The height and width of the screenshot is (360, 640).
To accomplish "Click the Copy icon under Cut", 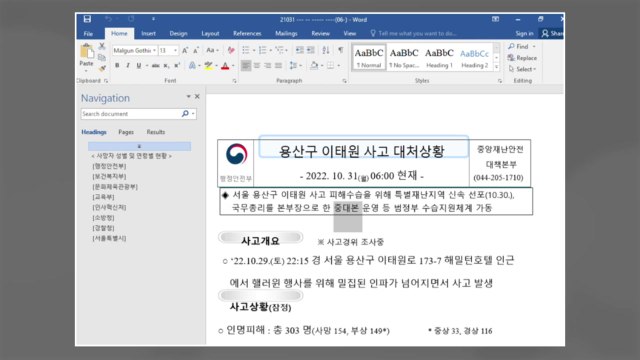I will tap(102, 58).
